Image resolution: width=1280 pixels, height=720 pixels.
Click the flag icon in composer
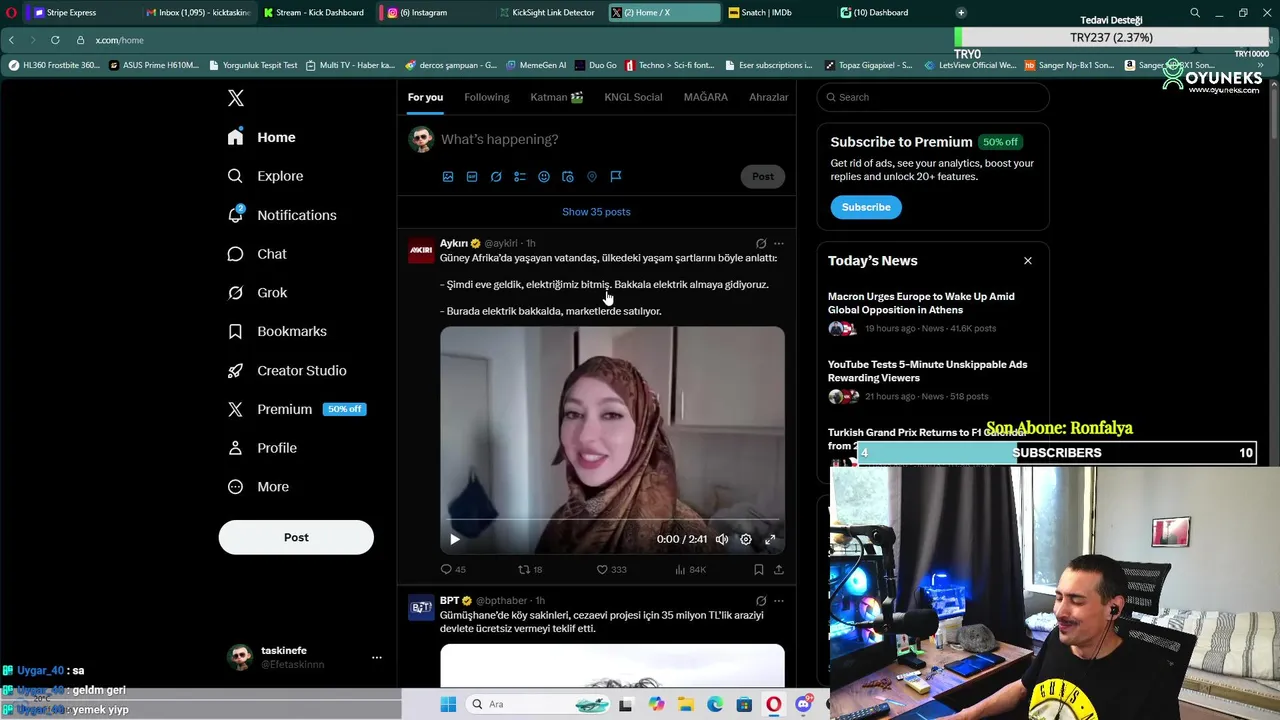(616, 176)
